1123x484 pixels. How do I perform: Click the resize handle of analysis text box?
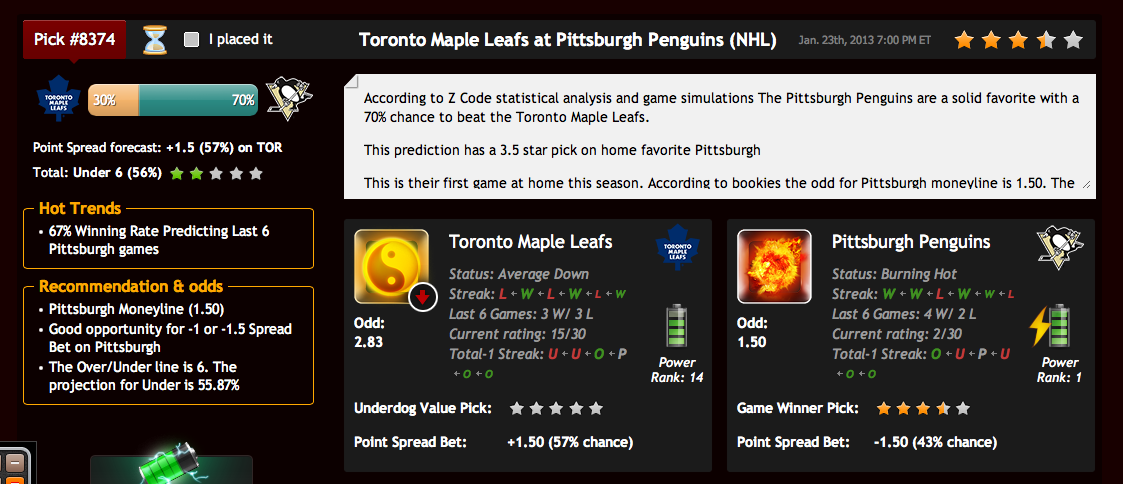pyautogui.click(x=1088, y=184)
